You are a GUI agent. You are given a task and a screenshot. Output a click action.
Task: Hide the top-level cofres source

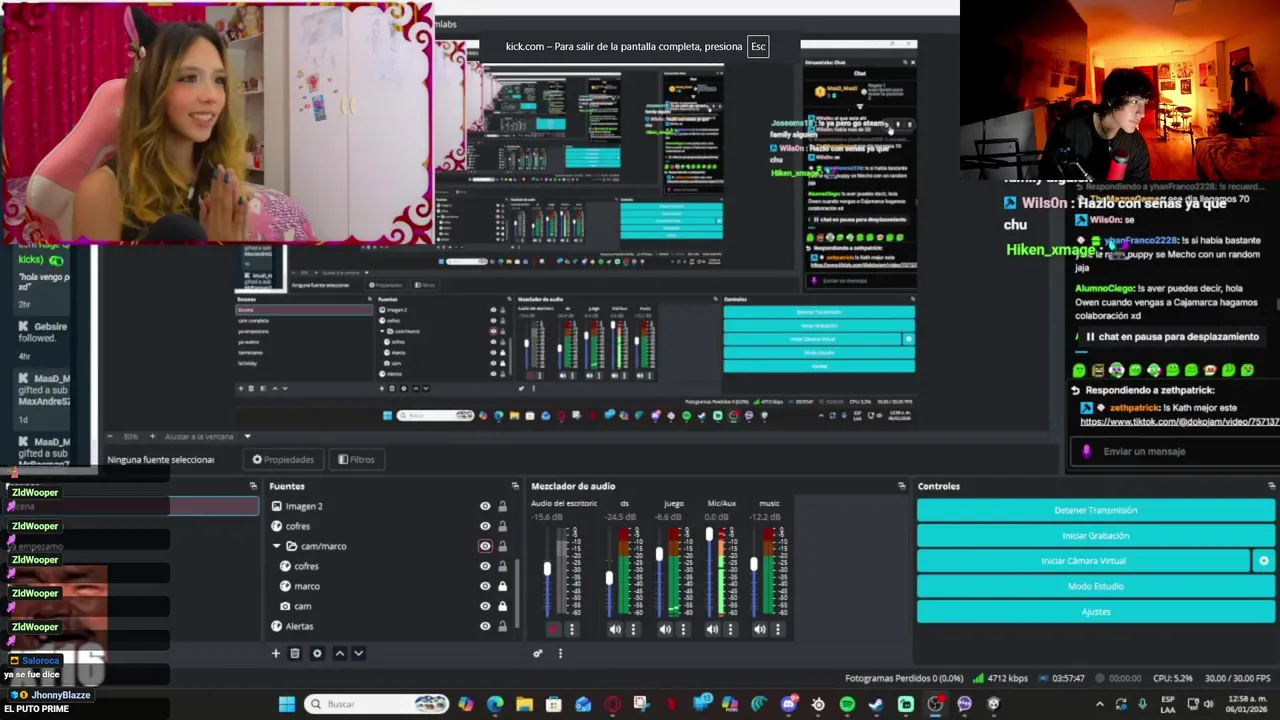tap(485, 526)
